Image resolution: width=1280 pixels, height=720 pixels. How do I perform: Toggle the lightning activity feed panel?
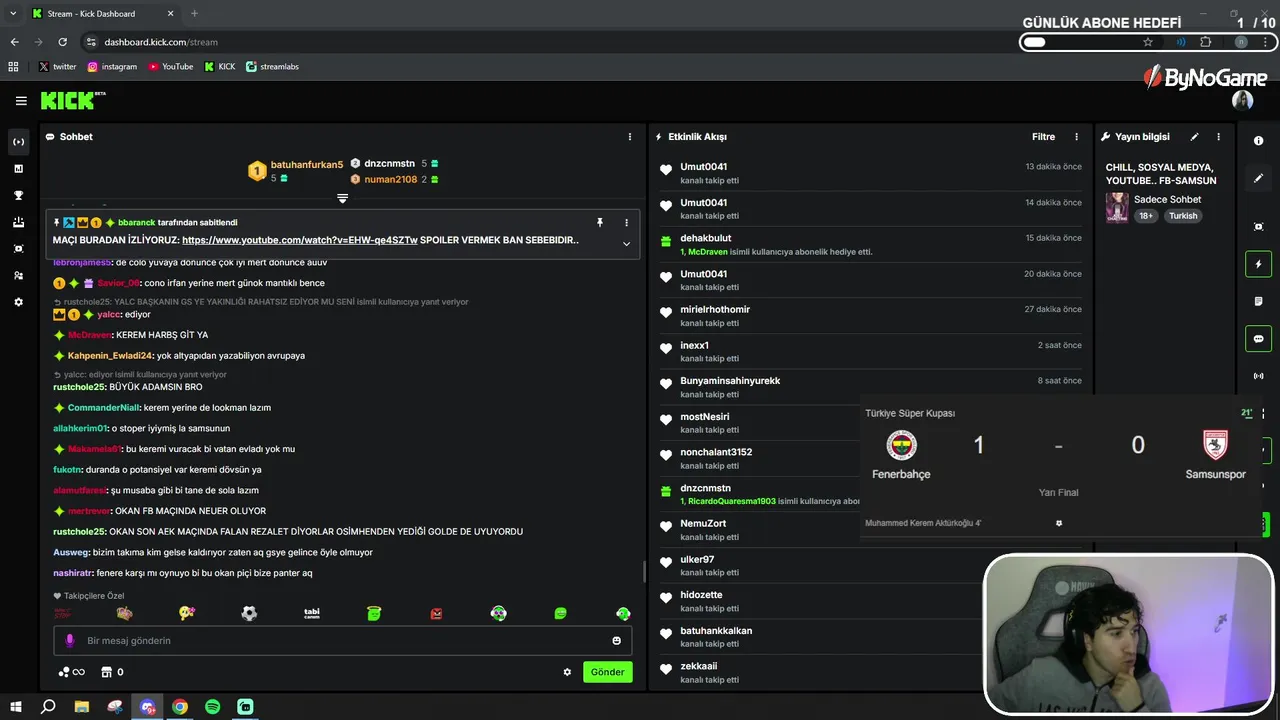tap(1258, 264)
